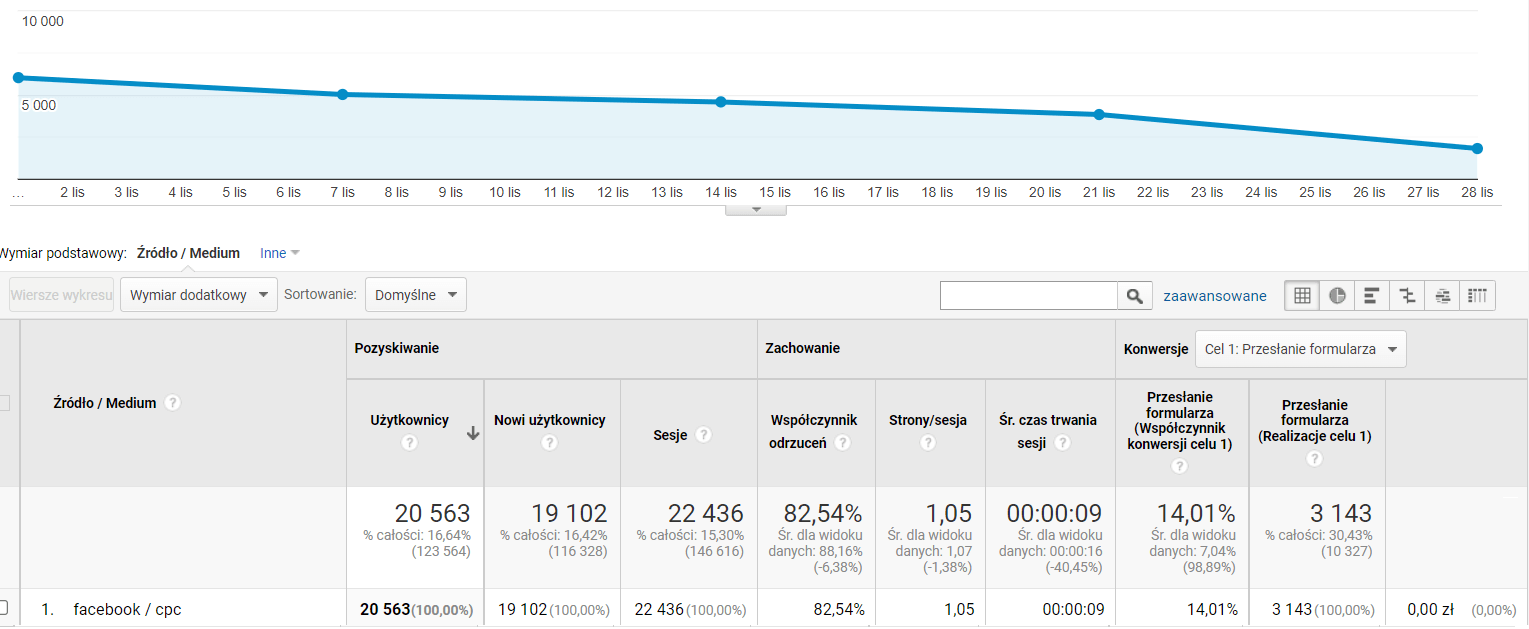Switch to the data table view icon
Viewport: 1529px width, 629px height.
pos(1302,295)
